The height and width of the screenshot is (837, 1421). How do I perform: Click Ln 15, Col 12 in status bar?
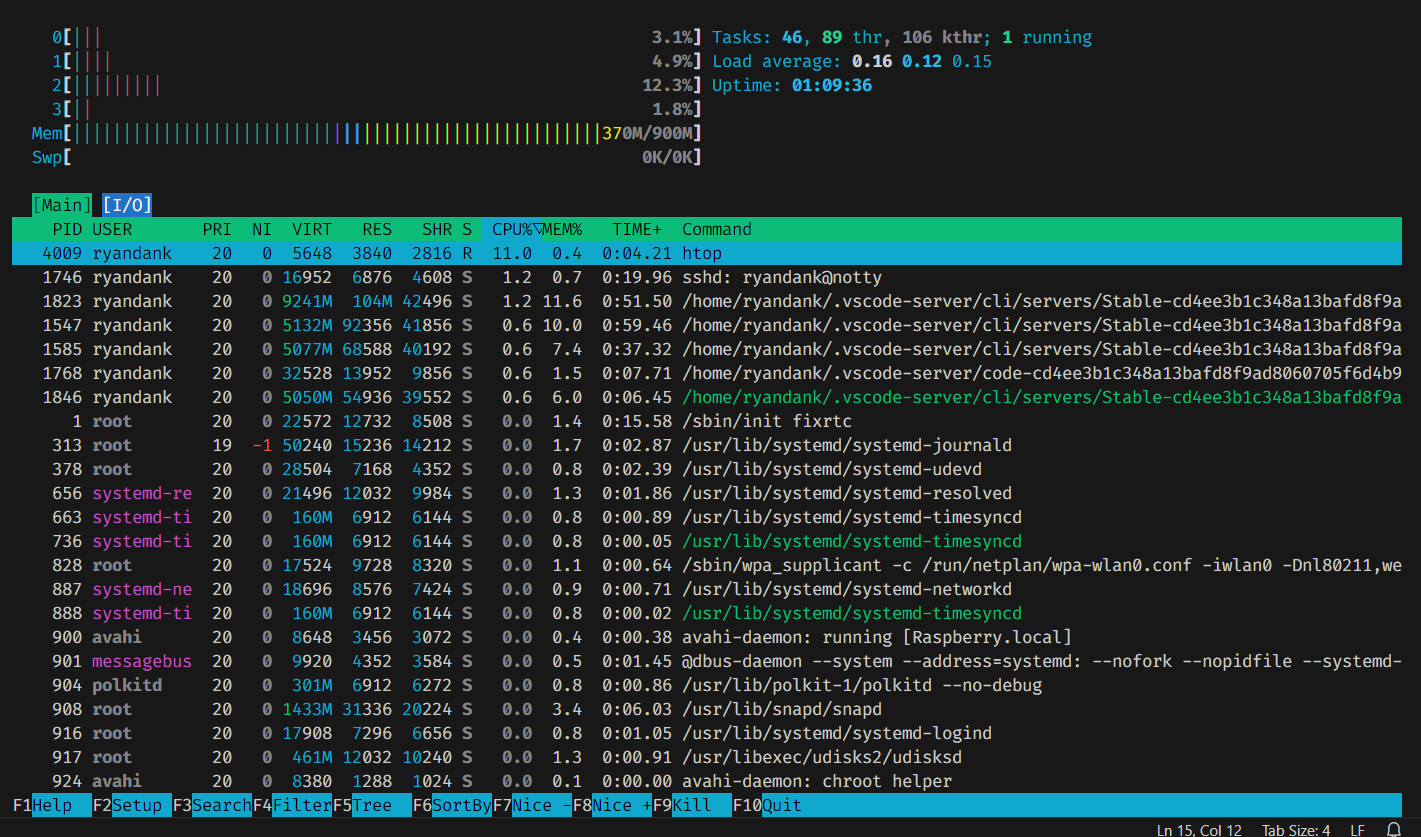1199,829
